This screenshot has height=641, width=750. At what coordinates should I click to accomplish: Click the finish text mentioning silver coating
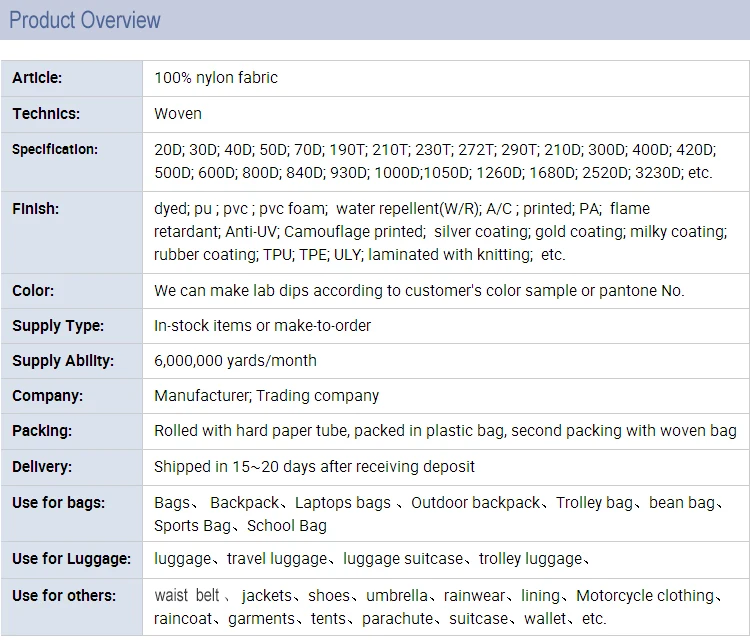click(440, 232)
